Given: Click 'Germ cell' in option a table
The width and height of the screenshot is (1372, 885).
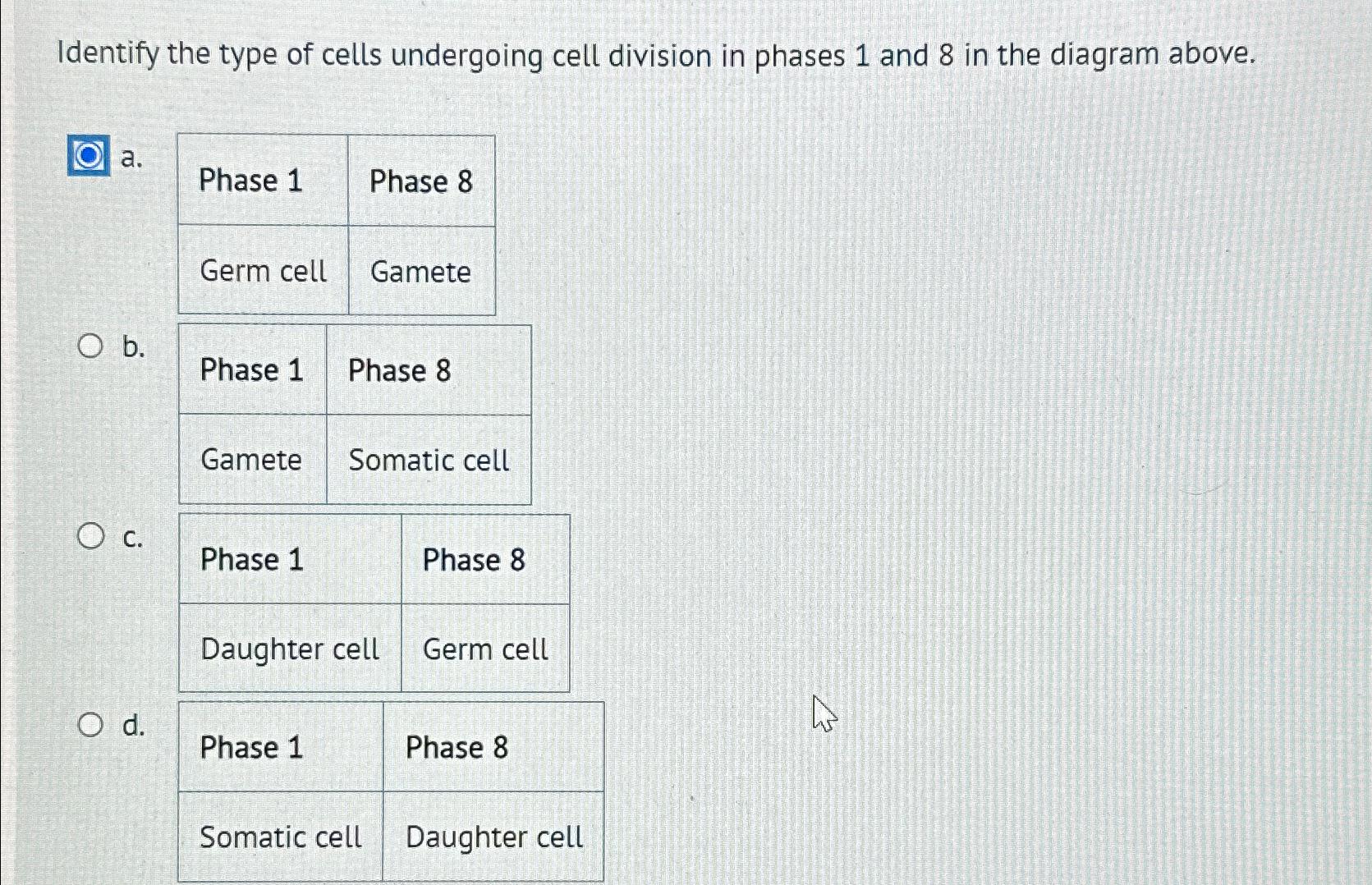Looking at the screenshot, I should point(264,272).
